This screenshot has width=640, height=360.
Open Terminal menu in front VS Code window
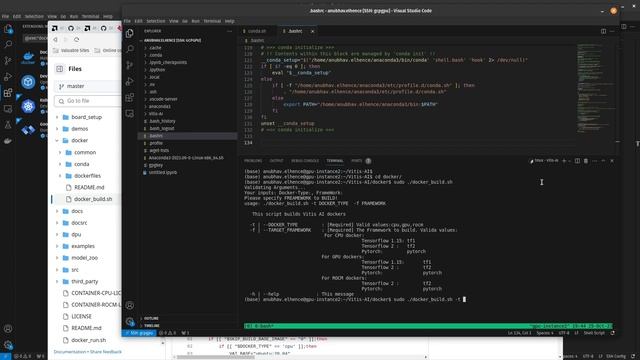point(212,21)
